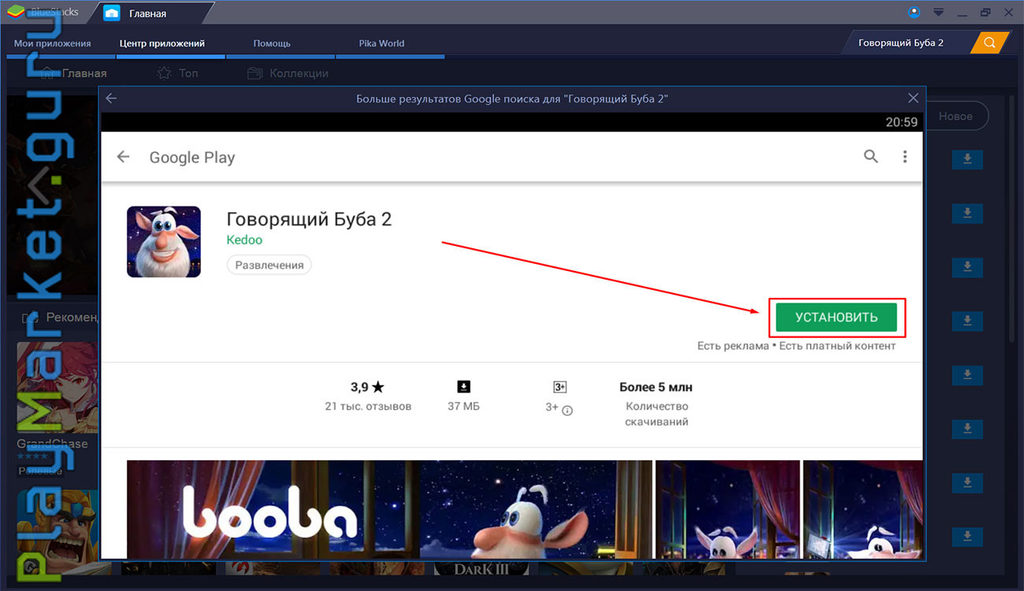The image size is (1024, 591).
Task: Click the Коллекции folder icon
Action: pos(255,73)
